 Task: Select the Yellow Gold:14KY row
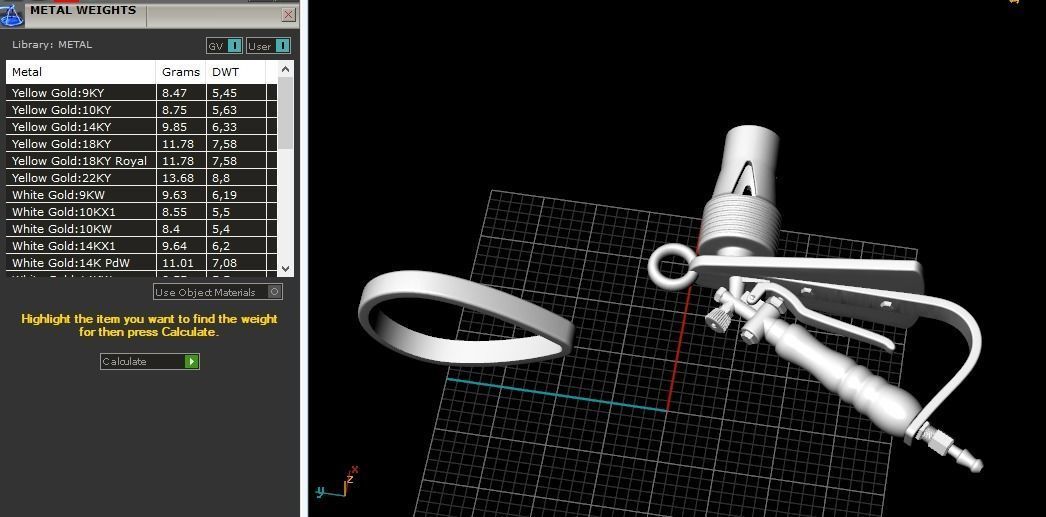point(141,127)
